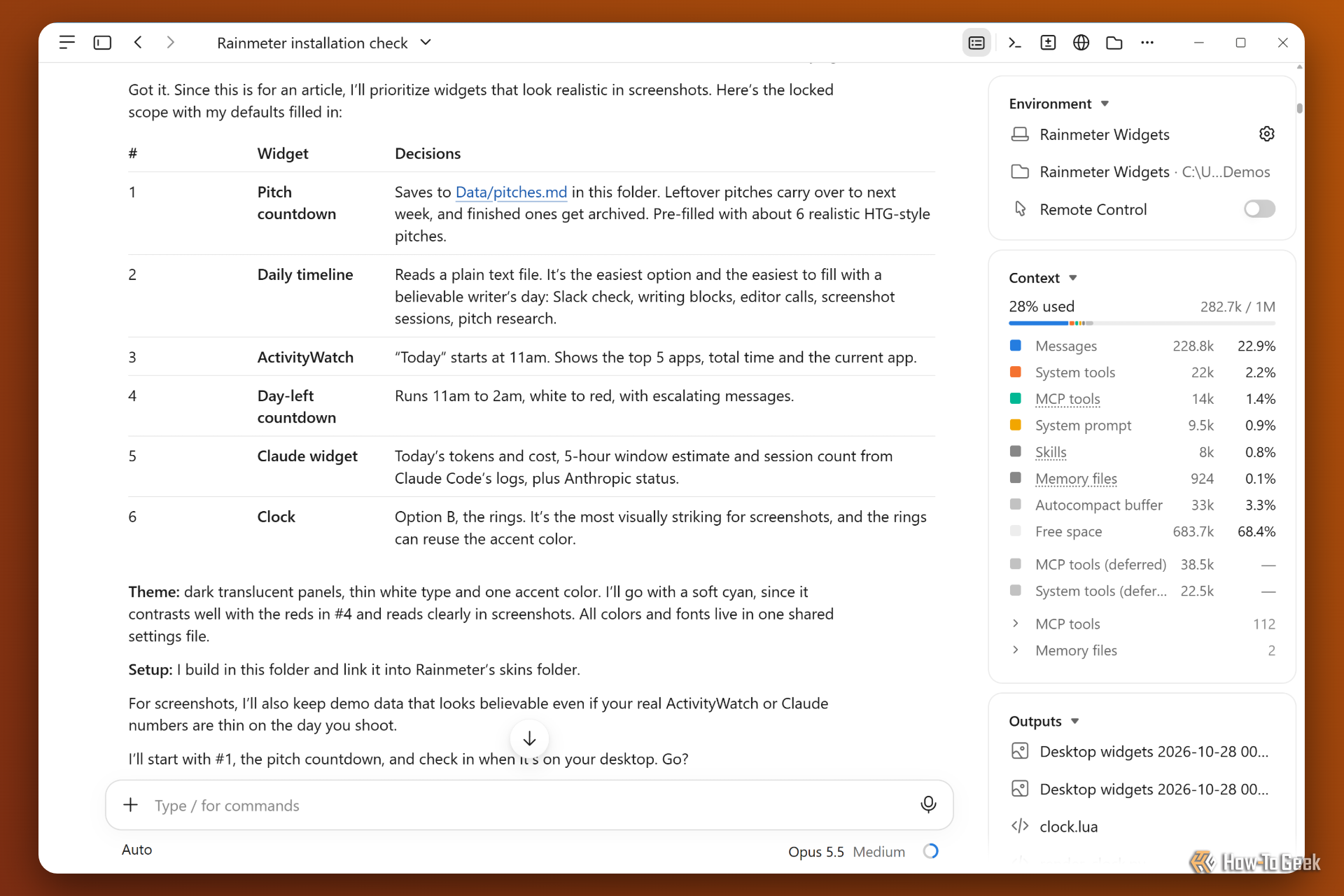Open the first Desktop widgets output
1344x896 pixels.
[x=1142, y=751]
